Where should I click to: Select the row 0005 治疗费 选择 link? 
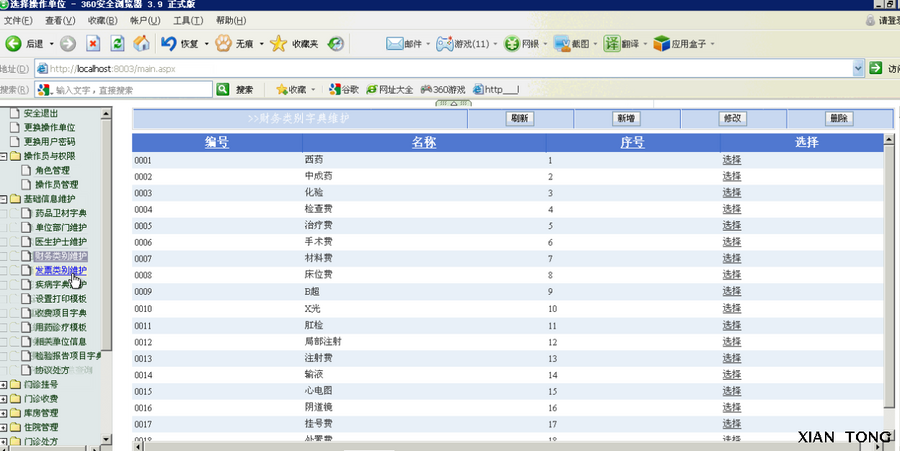click(x=732, y=226)
